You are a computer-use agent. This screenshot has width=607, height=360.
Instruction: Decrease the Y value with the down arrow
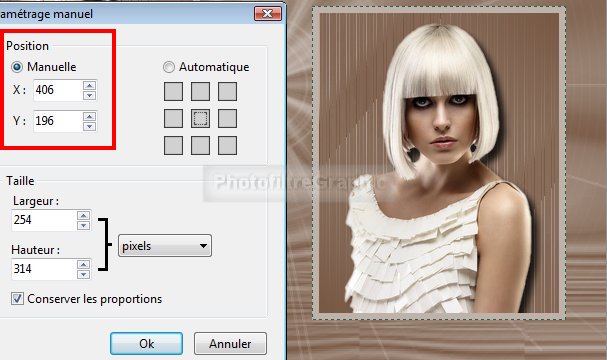[x=89, y=126]
